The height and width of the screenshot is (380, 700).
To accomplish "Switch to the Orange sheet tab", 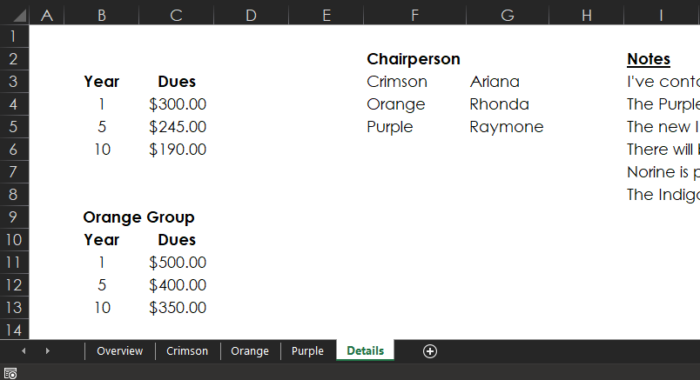I will coord(250,351).
